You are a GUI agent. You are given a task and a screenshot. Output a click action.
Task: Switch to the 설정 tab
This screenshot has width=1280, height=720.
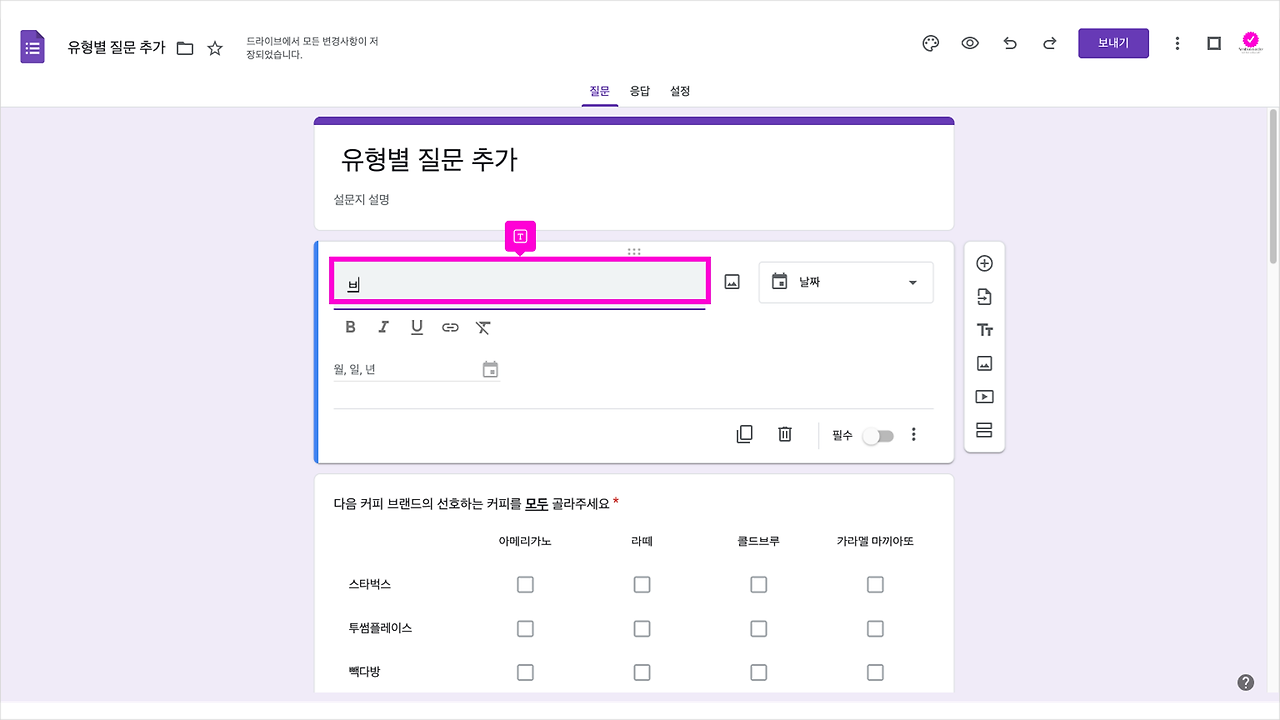point(680,91)
